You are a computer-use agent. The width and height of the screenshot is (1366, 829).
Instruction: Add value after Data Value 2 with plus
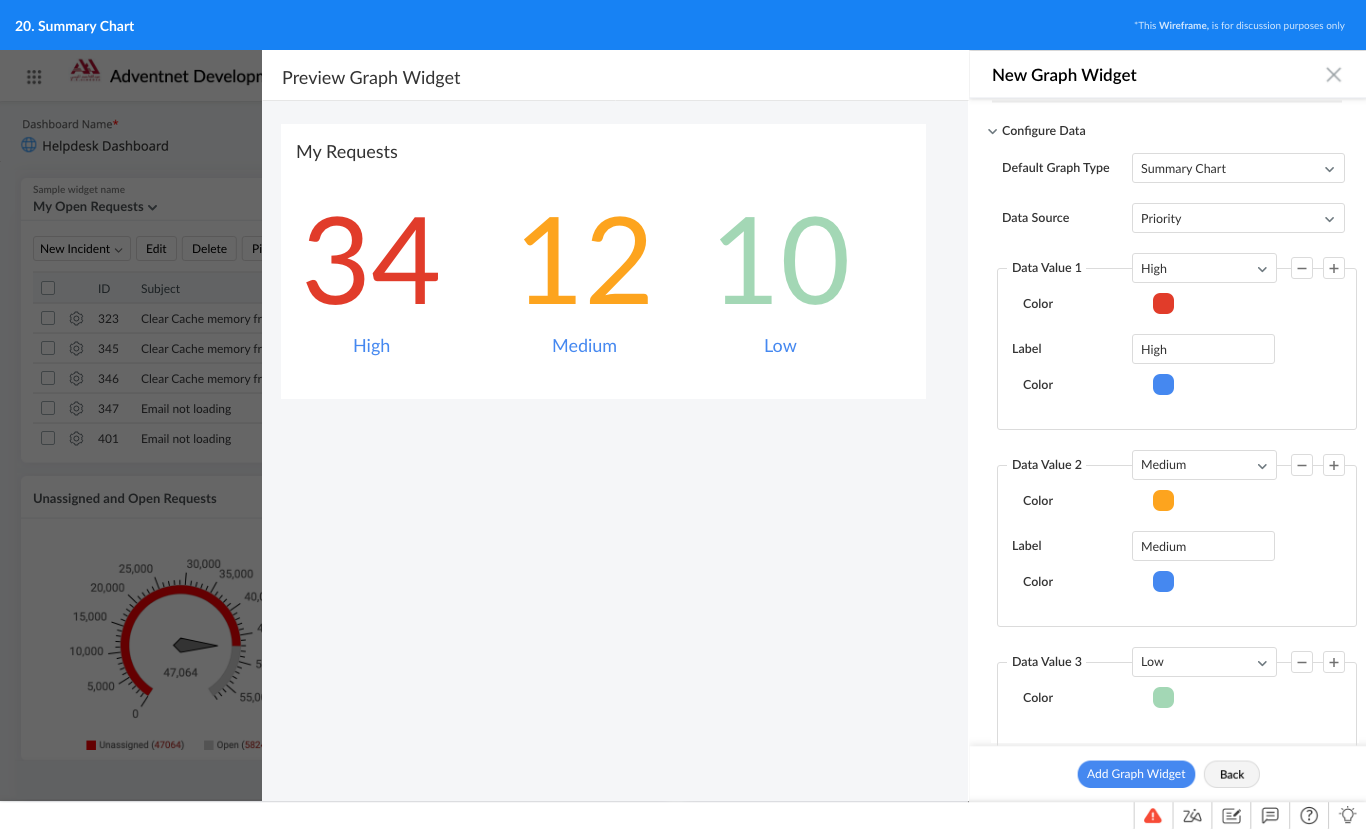pyautogui.click(x=1334, y=465)
